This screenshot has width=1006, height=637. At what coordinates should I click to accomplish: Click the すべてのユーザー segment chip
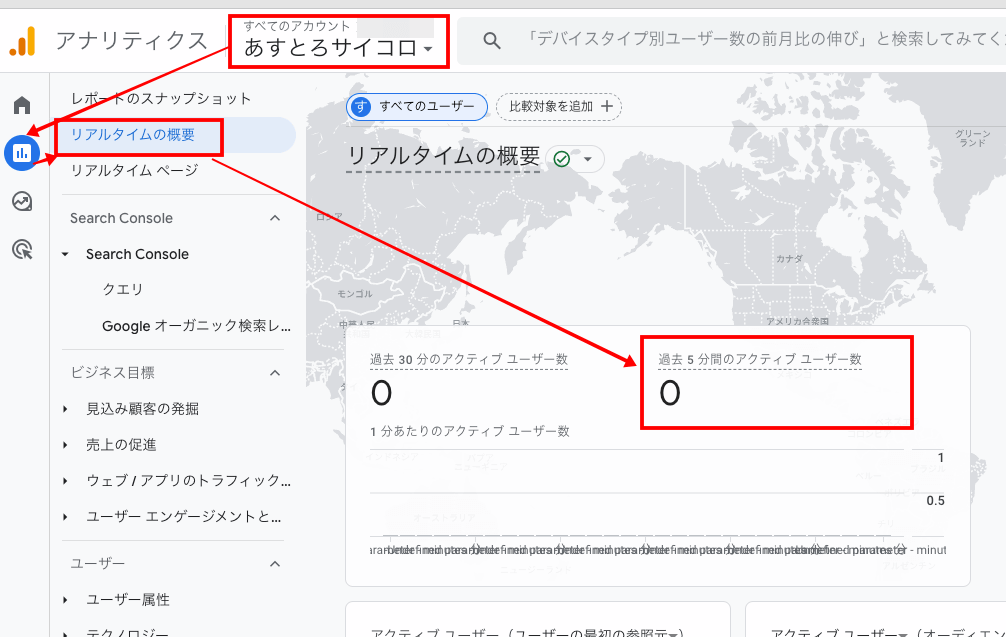coord(417,106)
